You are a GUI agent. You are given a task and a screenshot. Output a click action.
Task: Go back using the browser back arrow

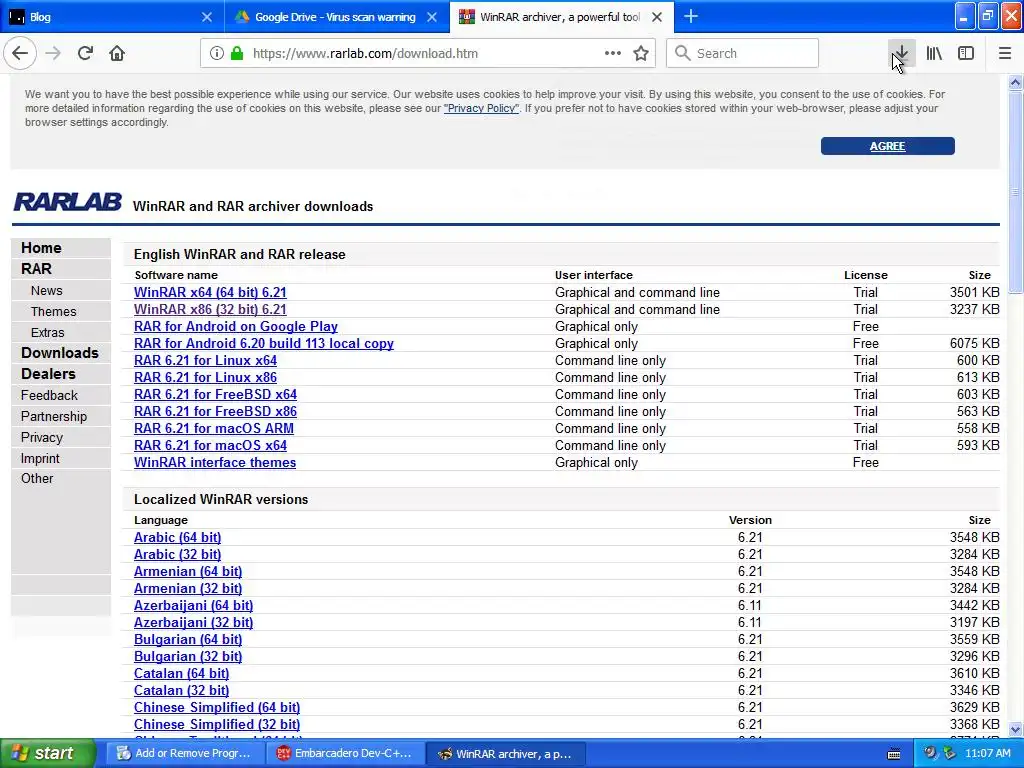[x=20, y=54]
